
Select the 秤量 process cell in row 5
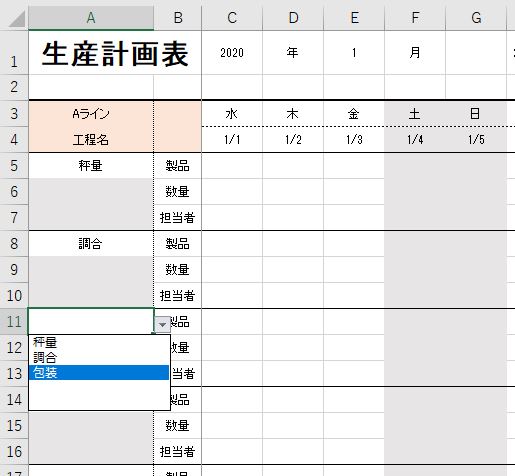point(91,166)
